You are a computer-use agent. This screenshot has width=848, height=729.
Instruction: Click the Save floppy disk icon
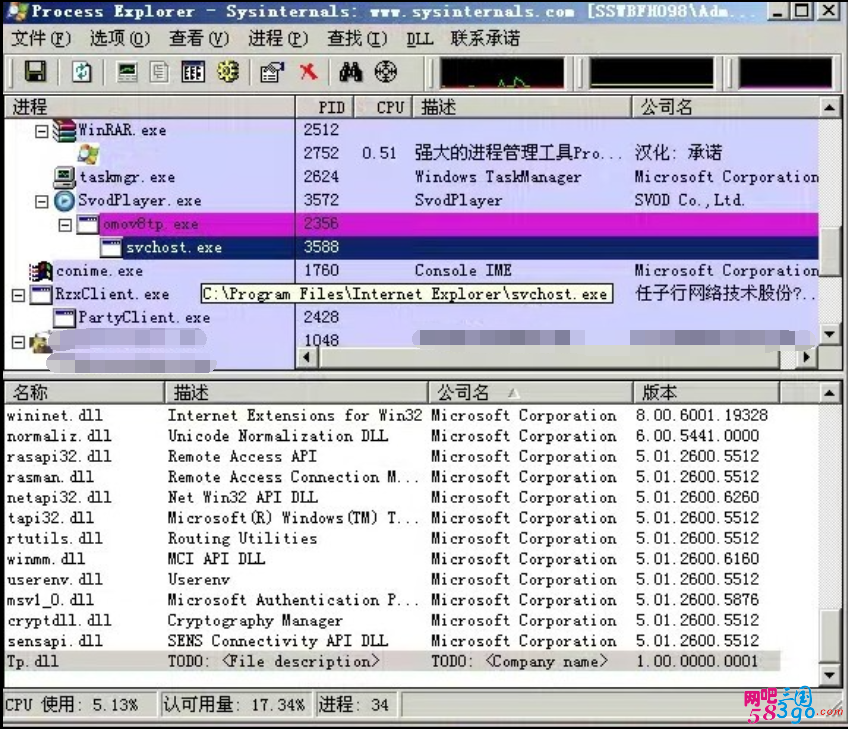(35, 72)
